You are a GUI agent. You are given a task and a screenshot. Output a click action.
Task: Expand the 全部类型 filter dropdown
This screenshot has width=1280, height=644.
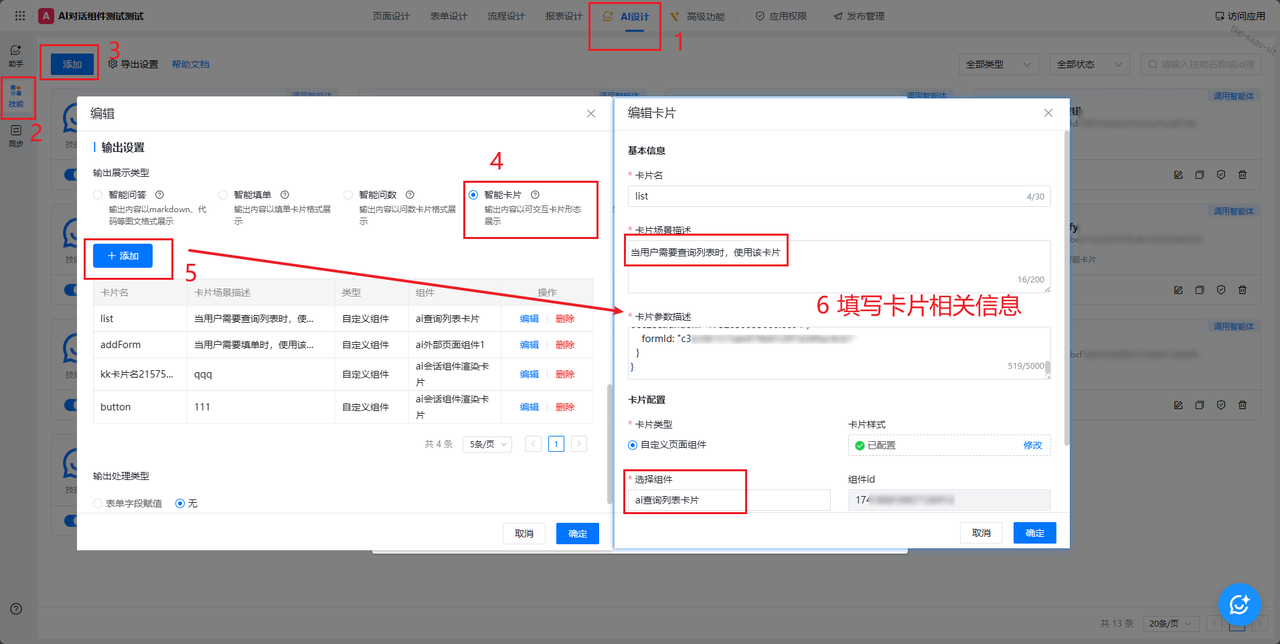coord(998,64)
